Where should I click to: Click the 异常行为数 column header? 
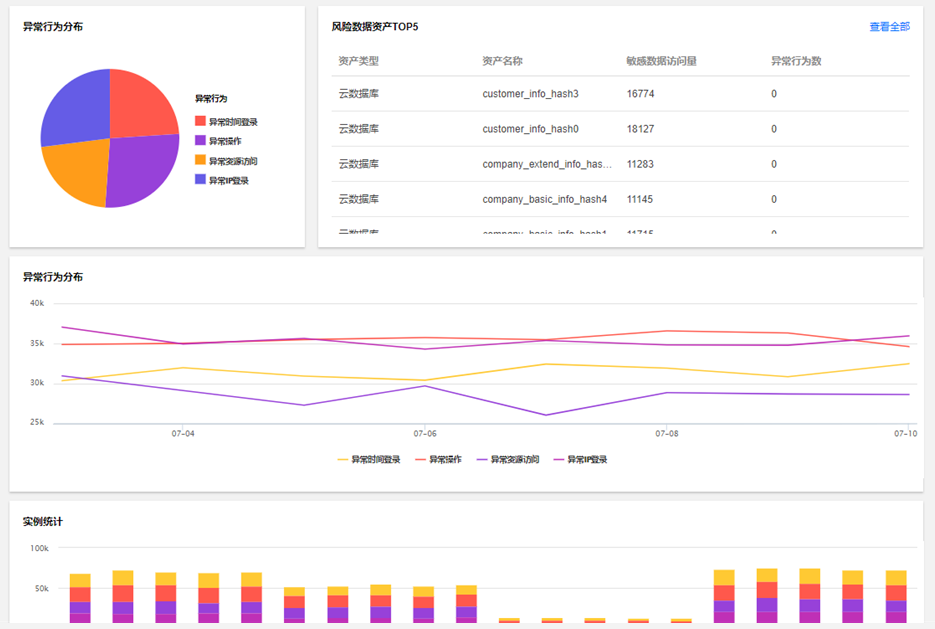796,61
